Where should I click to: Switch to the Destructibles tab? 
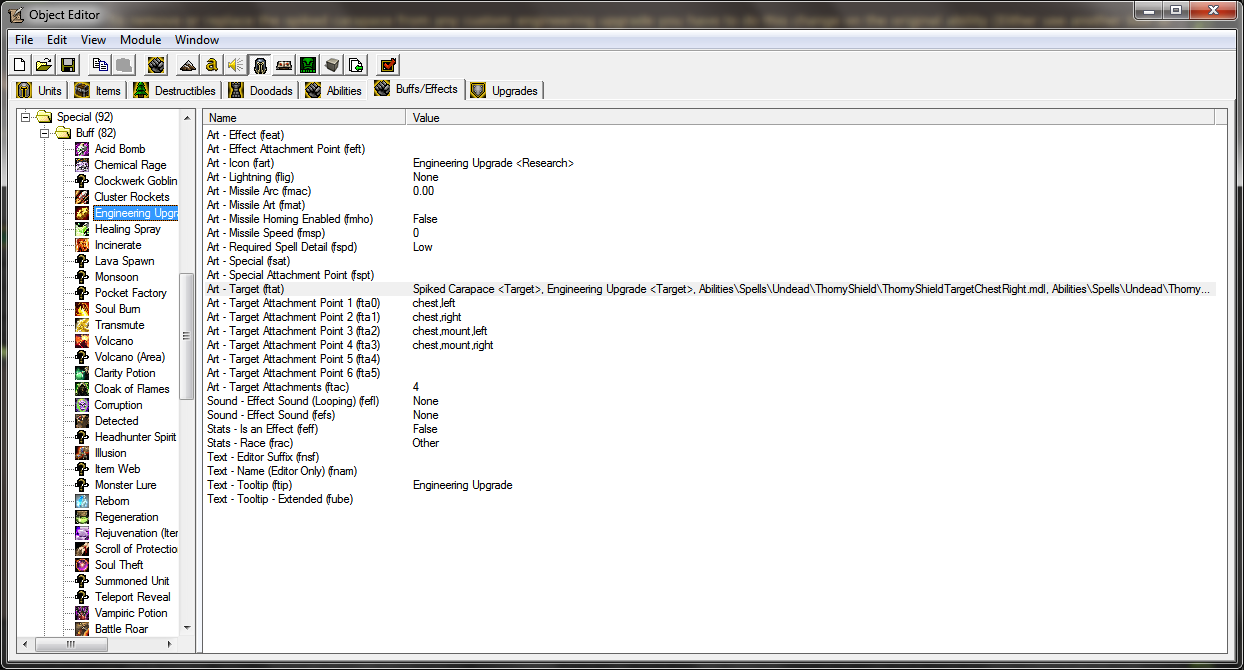174,91
